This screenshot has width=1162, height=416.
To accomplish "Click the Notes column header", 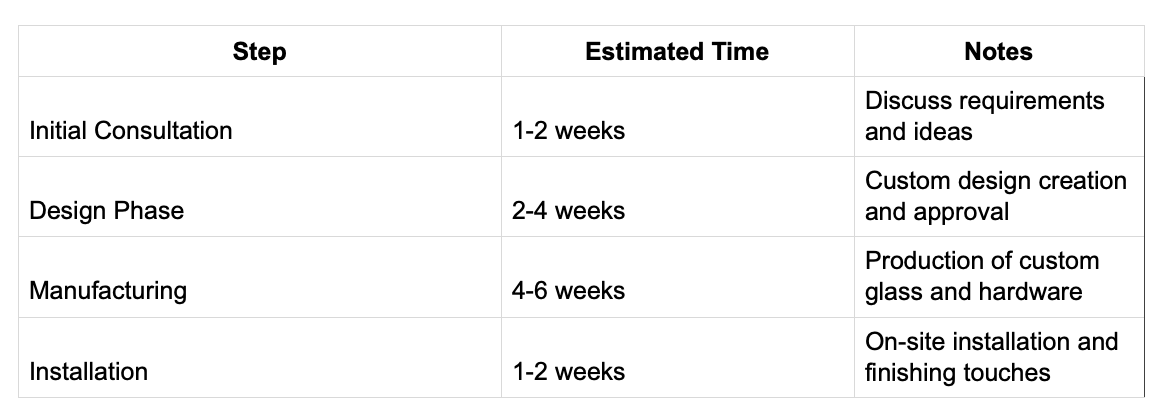I will pyautogui.click(x=998, y=52).
